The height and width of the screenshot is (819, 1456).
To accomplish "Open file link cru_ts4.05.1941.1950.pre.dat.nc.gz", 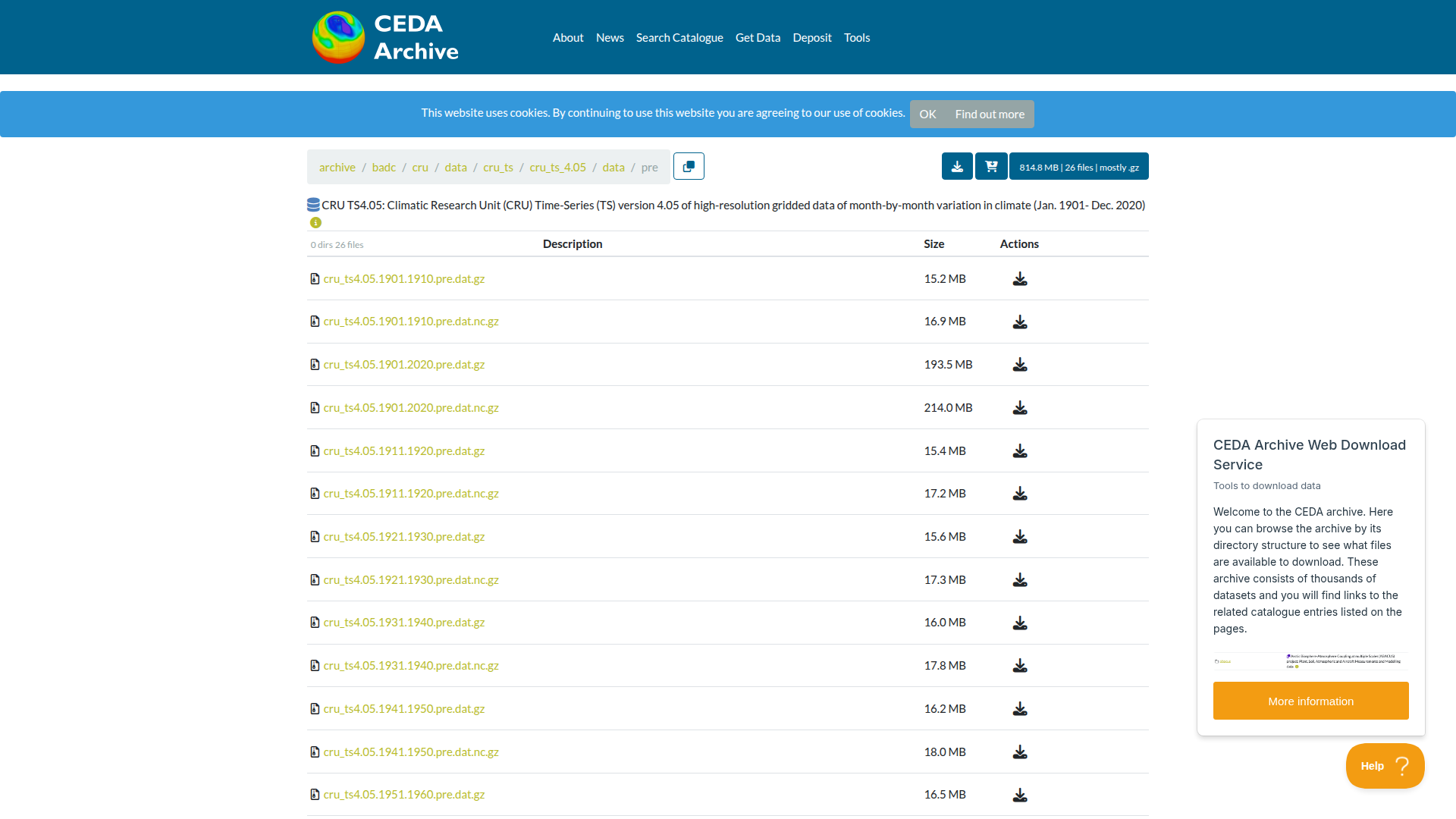I will pos(411,752).
